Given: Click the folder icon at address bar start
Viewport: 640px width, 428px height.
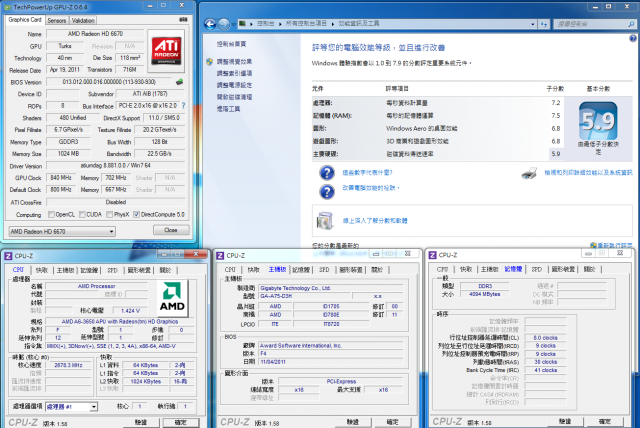Looking at the screenshot, I should (x=242, y=24).
